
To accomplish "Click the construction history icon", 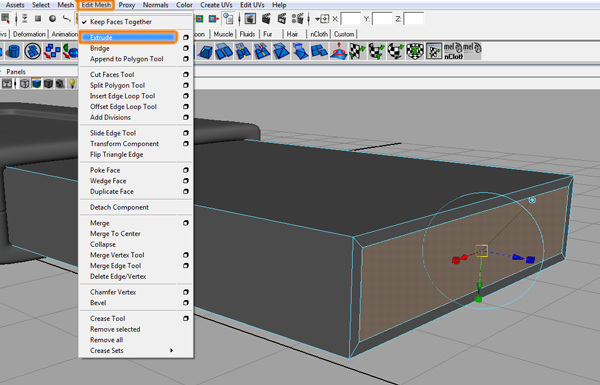I will click(x=228, y=18).
